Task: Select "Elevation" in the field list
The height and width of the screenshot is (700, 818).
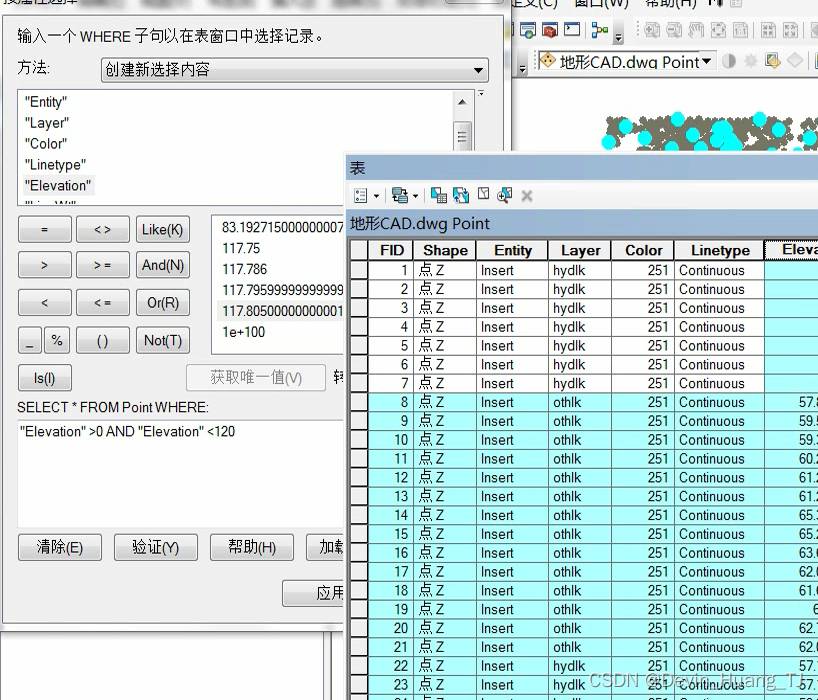Action: tap(58, 186)
